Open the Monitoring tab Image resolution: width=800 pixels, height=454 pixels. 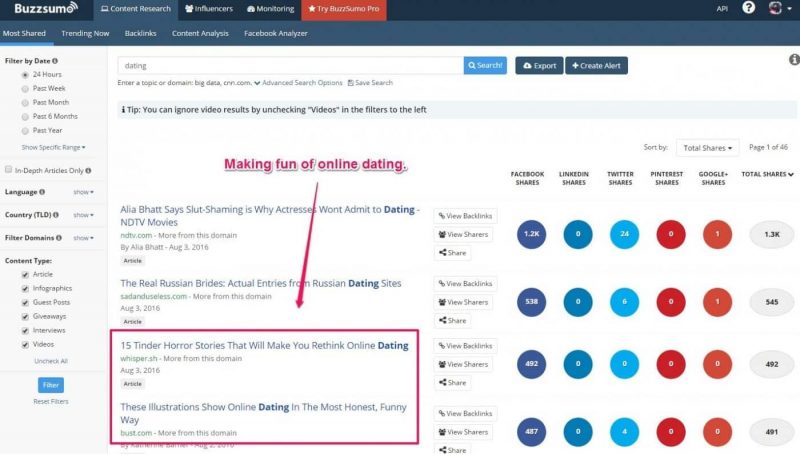coord(270,9)
